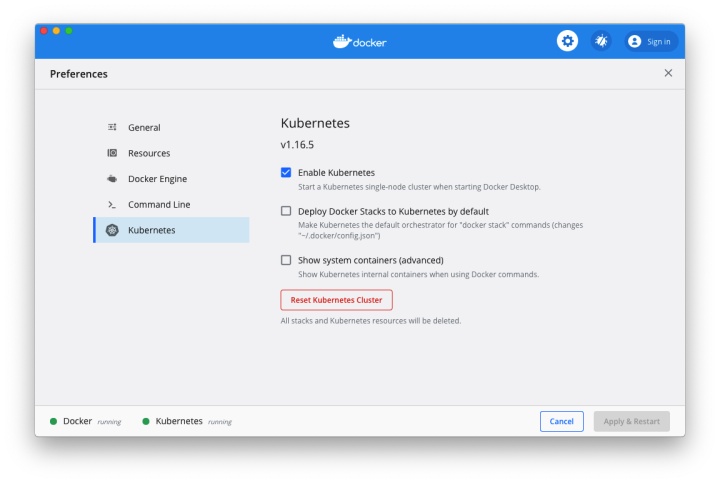720x483 pixels.
Task: Open the General preferences section
Action: click(171, 127)
